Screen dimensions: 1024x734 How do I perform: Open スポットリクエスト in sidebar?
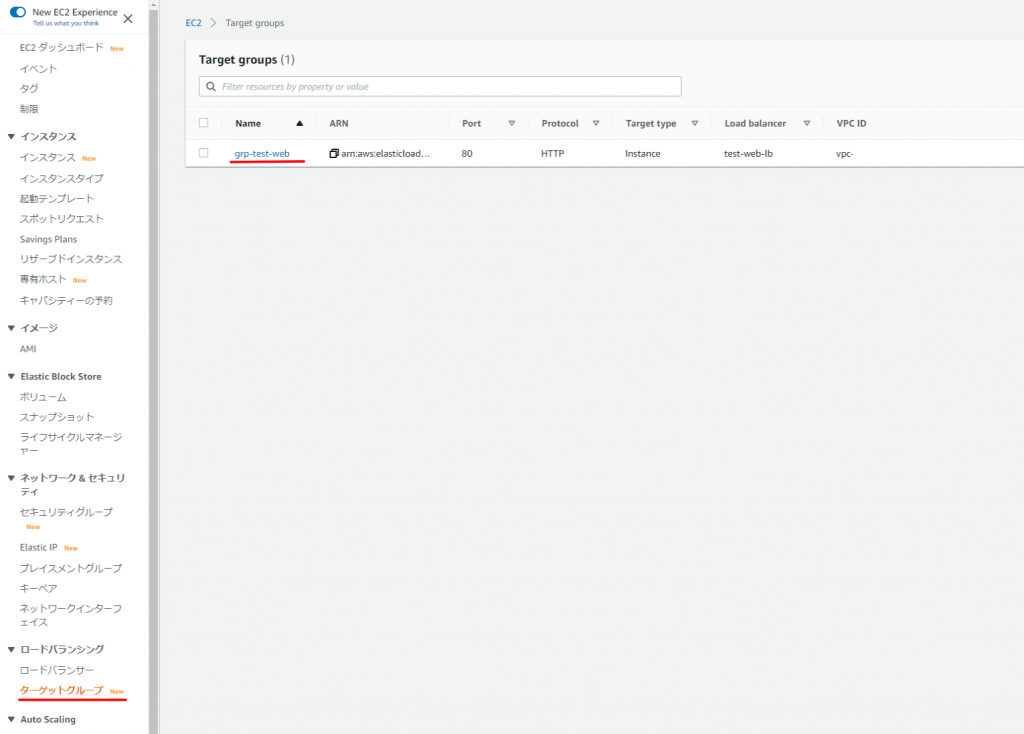click(61, 219)
